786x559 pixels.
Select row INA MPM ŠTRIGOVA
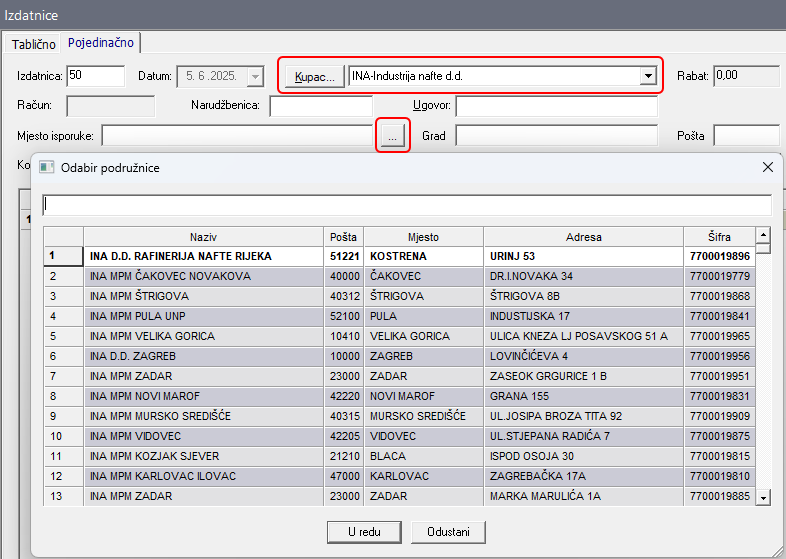pos(400,296)
